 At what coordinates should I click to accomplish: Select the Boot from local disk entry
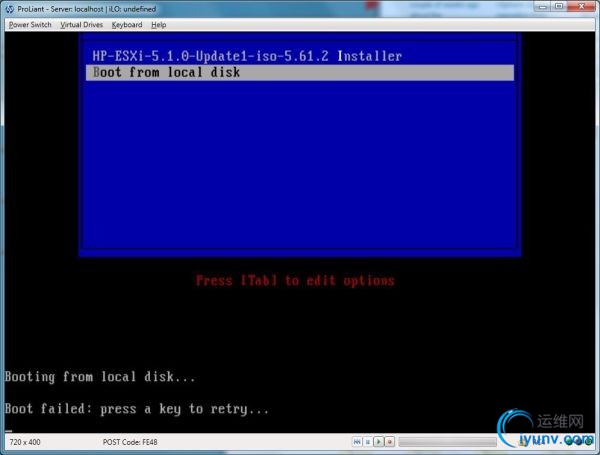[x=300, y=72]
